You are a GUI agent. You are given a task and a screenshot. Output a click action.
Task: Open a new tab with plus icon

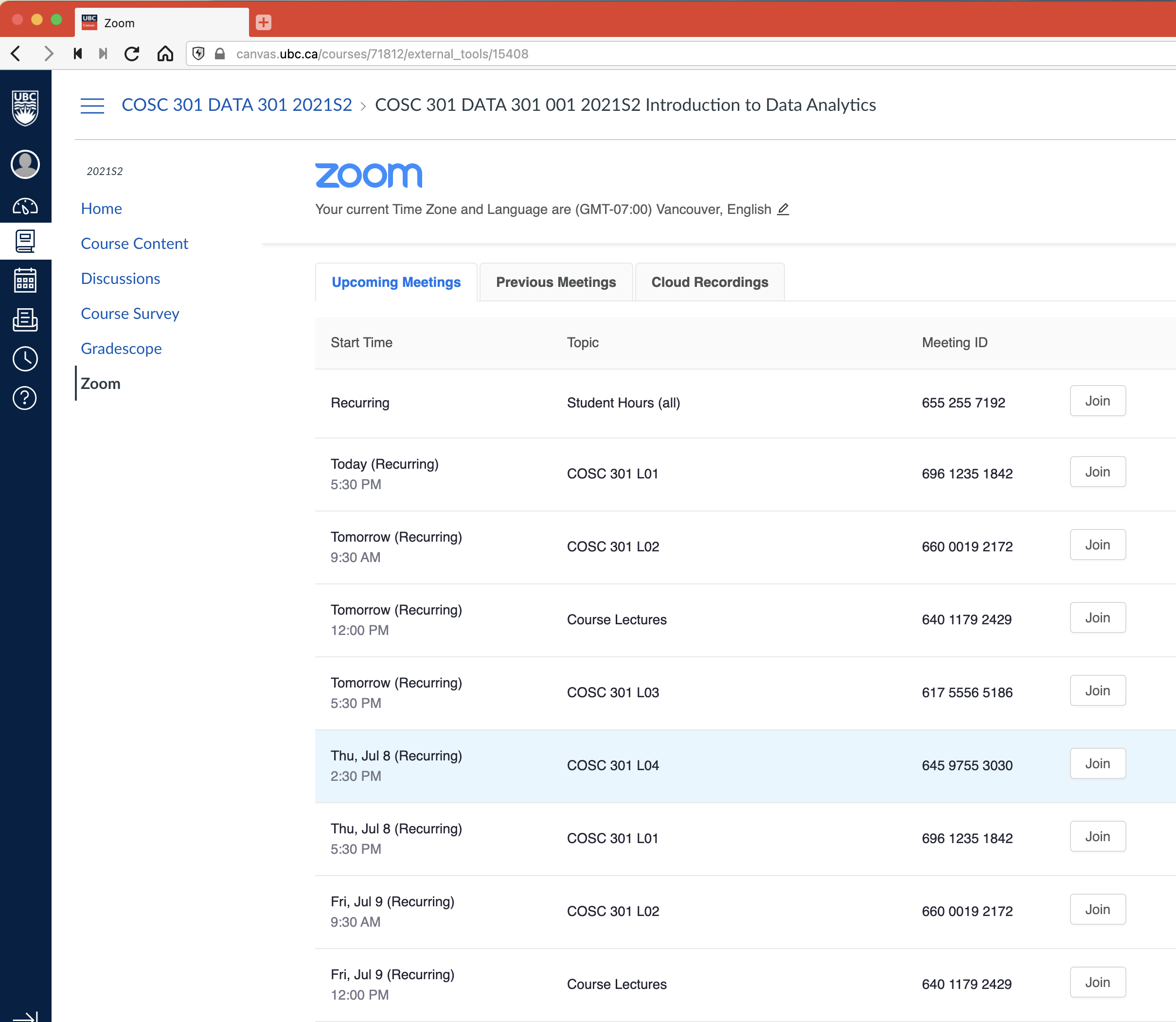click(264, 22)
